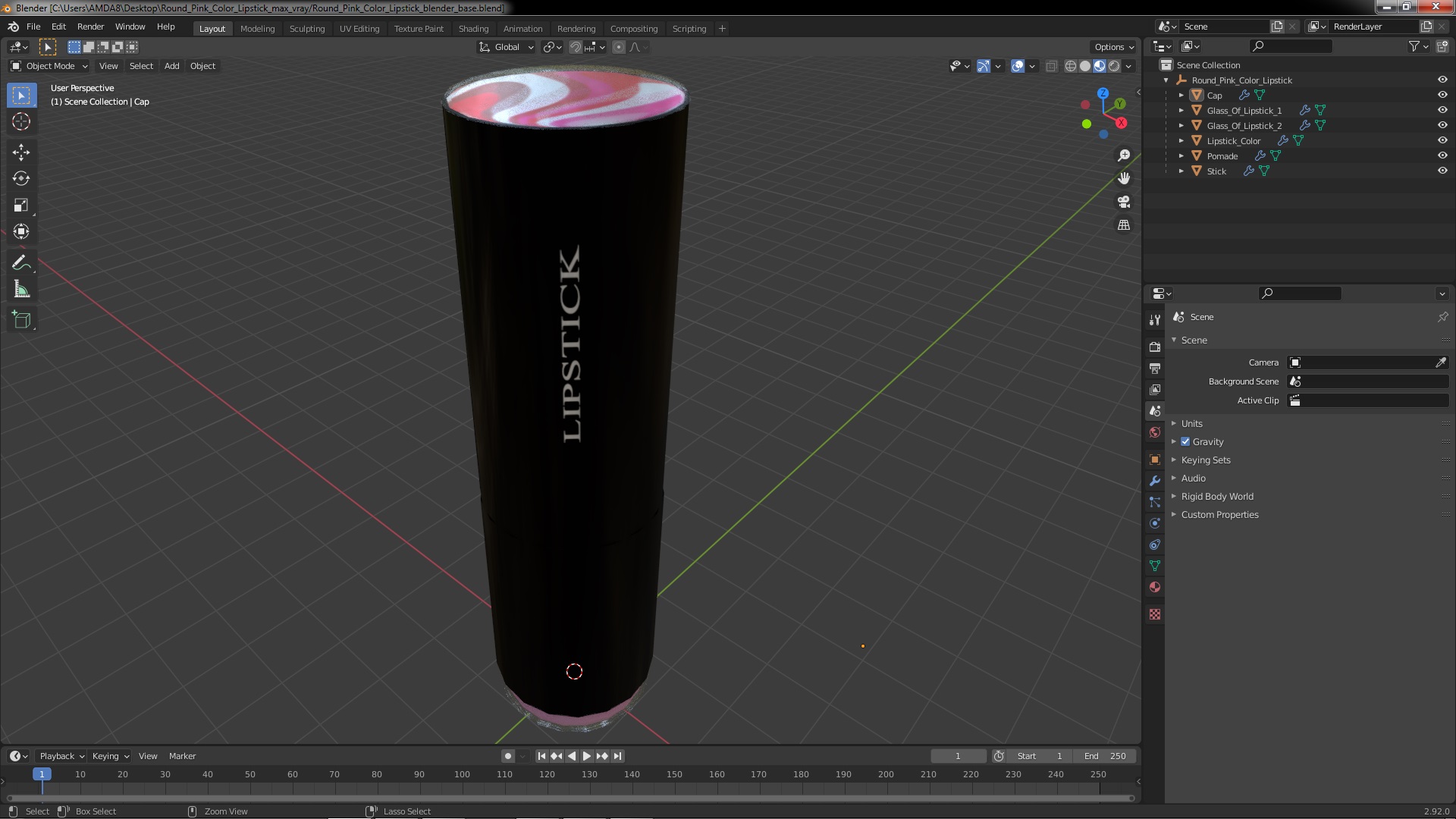
Task: Expand the Units panel
Action: pos(1191,424)
